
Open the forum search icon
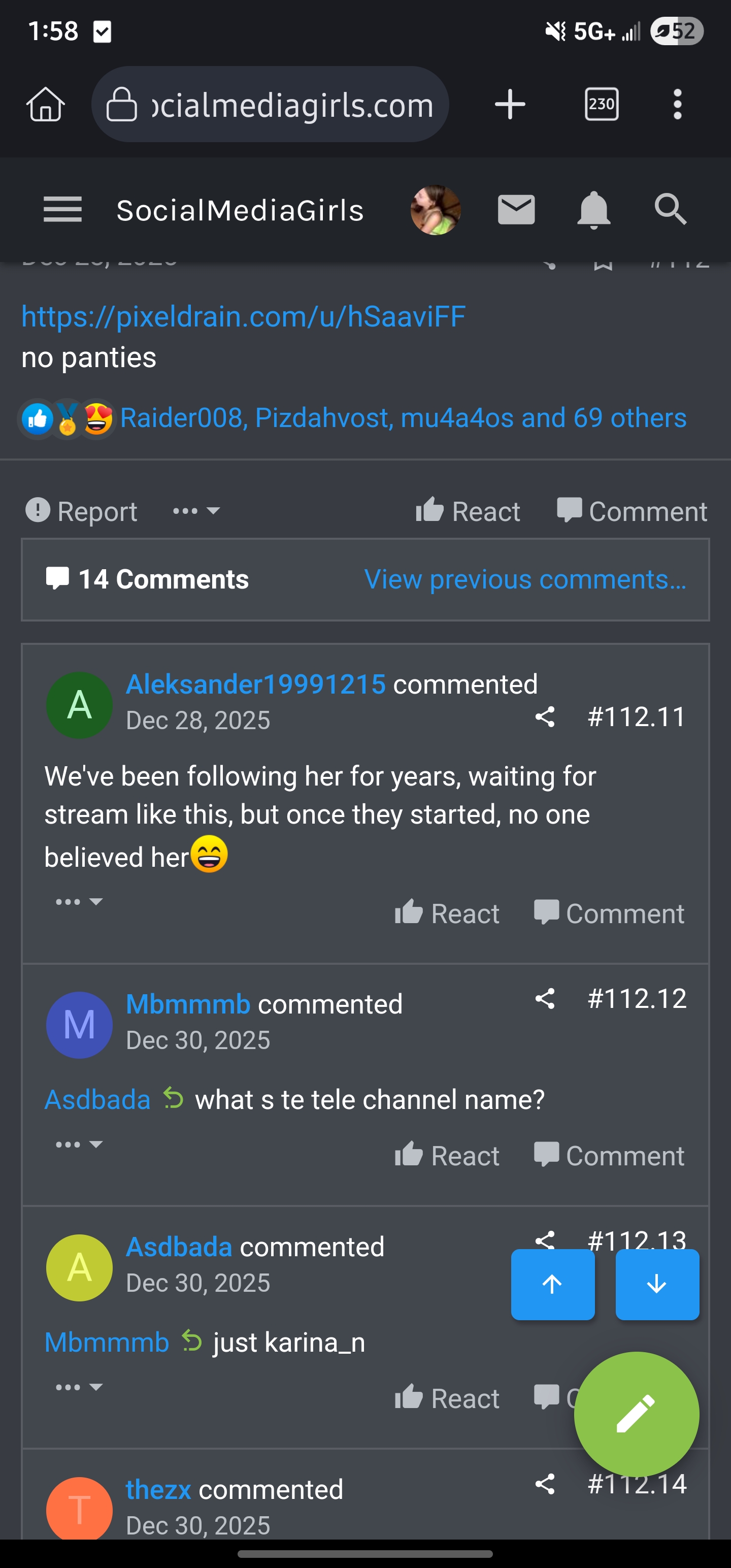click(670, 210)
